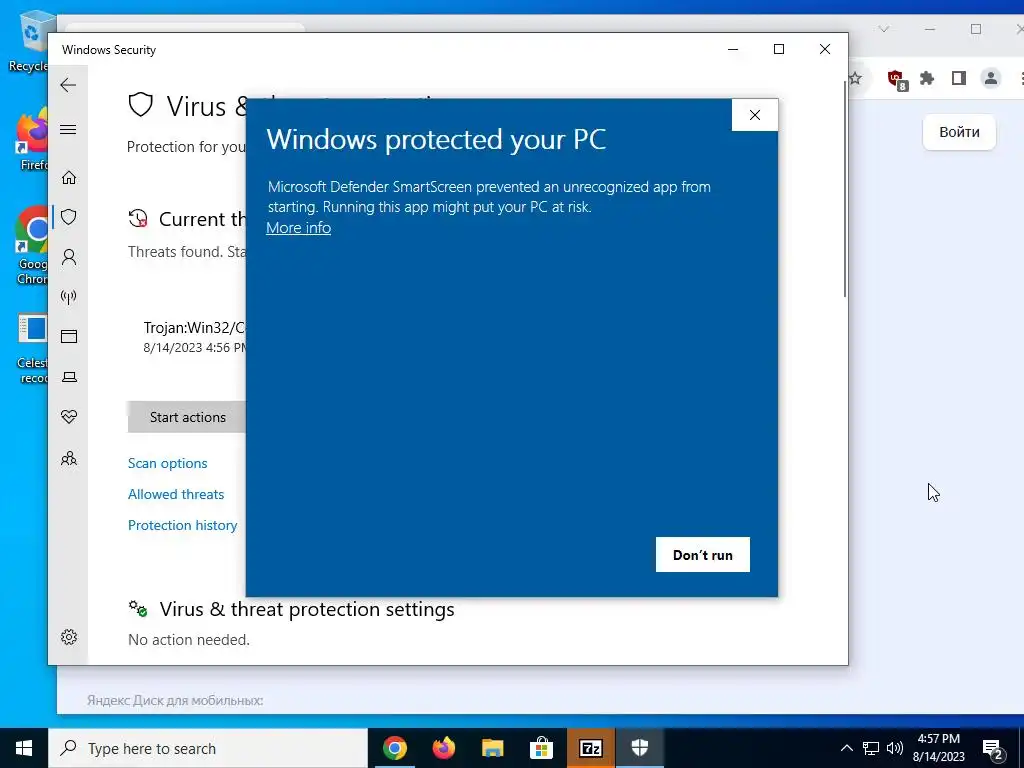Open 7-Zip from the taskbar

[590, 748]
